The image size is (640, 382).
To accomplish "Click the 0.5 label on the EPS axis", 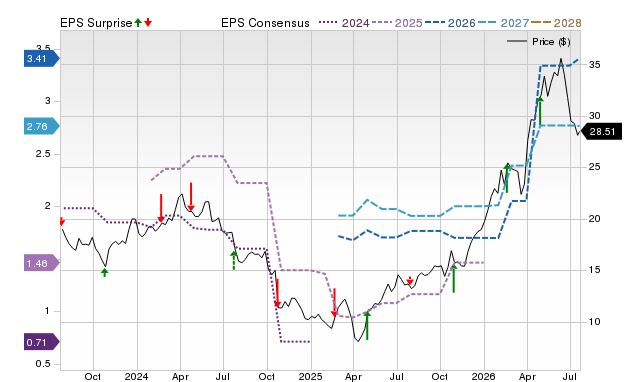I will (x=43, y=364).
